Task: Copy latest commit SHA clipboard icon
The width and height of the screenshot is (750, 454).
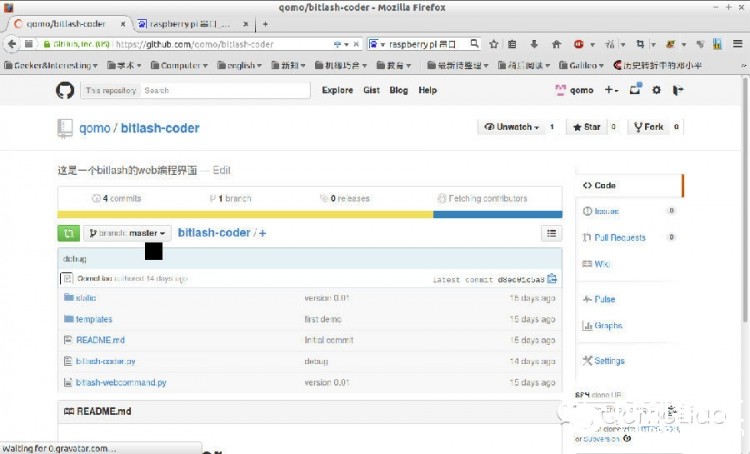Action: tap(552, 278)
